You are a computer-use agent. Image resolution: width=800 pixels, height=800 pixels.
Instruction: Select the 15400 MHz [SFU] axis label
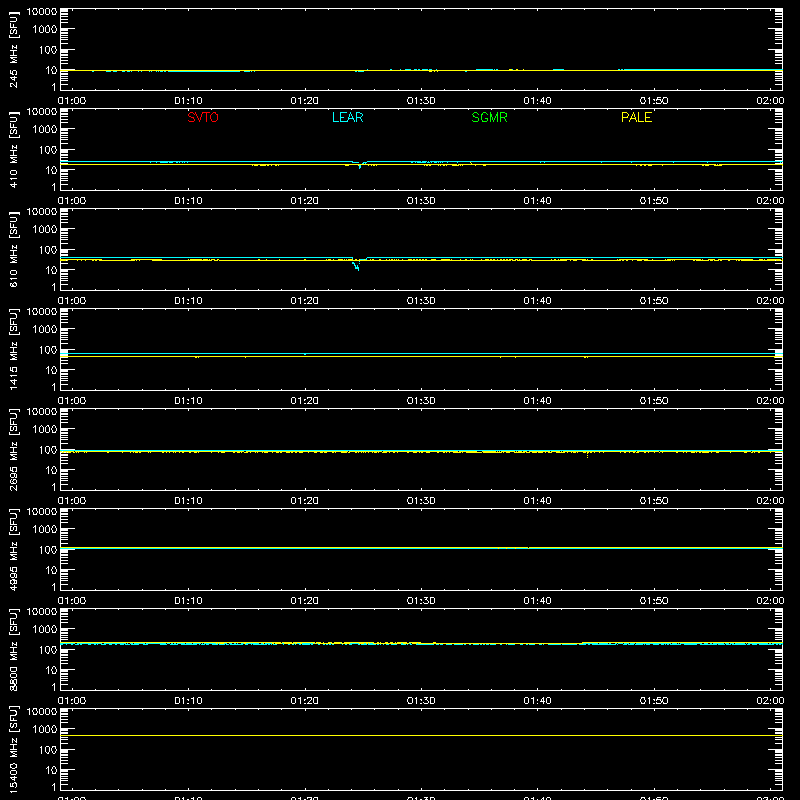pos(14,750)
